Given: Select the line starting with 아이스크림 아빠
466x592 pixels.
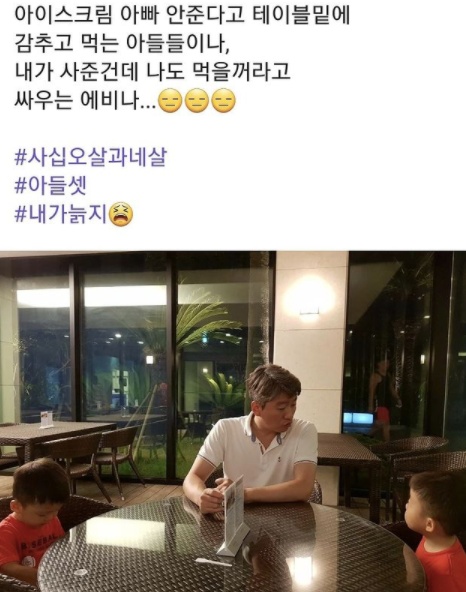Looking at the screenshot, I should coord(183,15).
